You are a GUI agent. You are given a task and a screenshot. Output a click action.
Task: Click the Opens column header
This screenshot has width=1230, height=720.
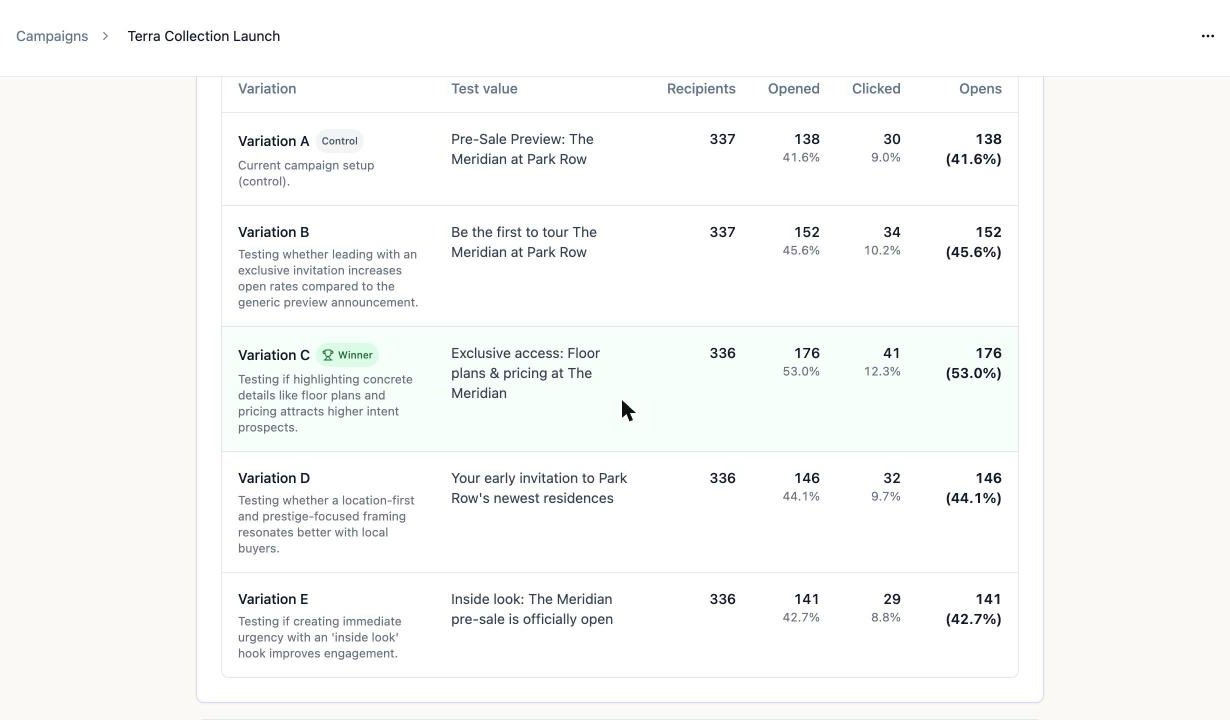980,89
